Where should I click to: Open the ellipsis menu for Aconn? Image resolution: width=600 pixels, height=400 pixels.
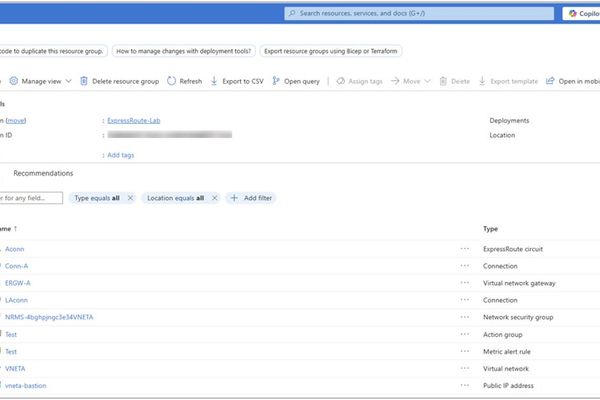tap(465, 249)
